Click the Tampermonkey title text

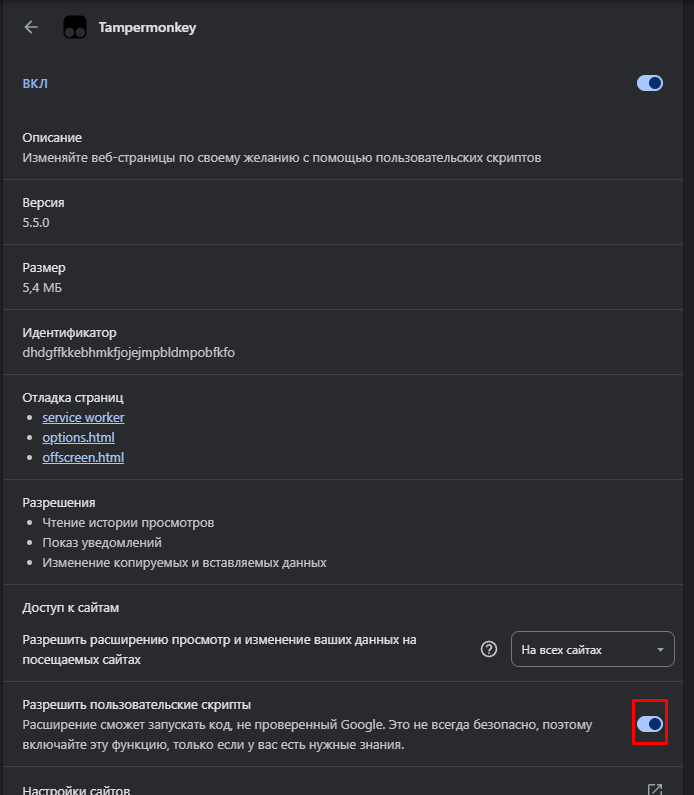click(147, 27)
